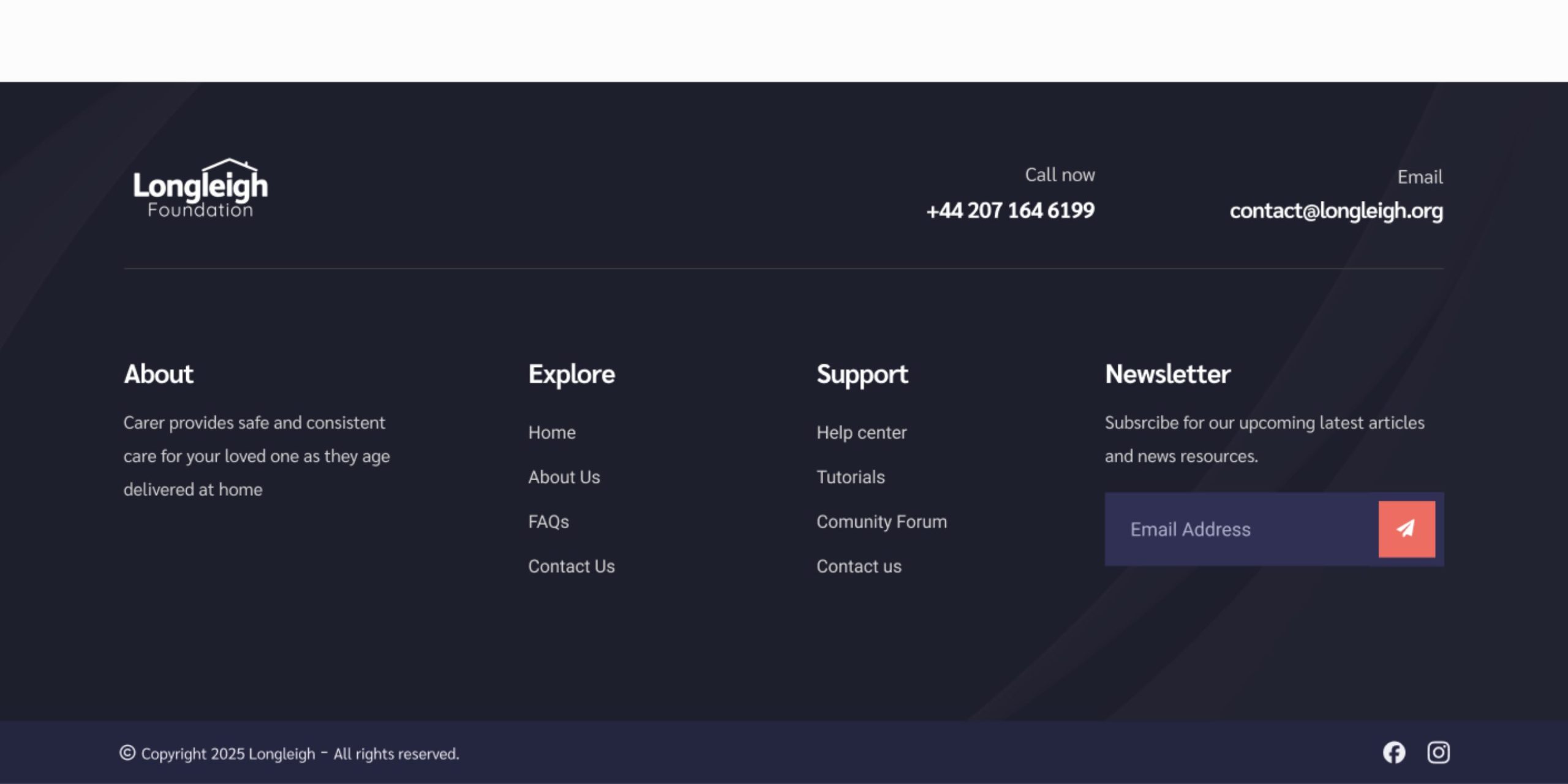Submit newsletter with paper plane button
The height and width of the screenshot is (784, 1568).
click(1406, 529)
